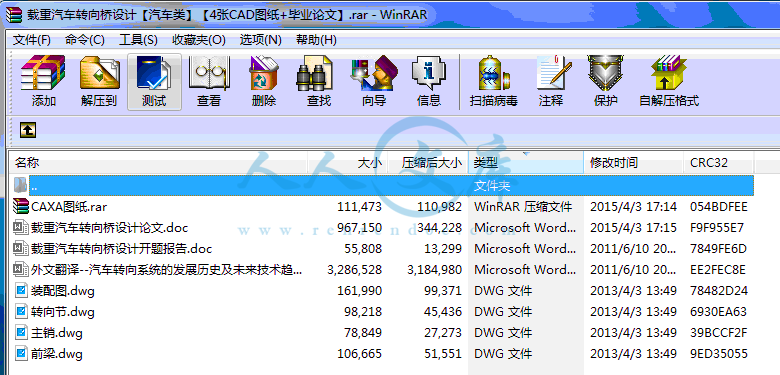The image size is (780, 375).
Task: Select 前梁.dwg file icon
Action: pyautogui.click(x=21, y=354)
